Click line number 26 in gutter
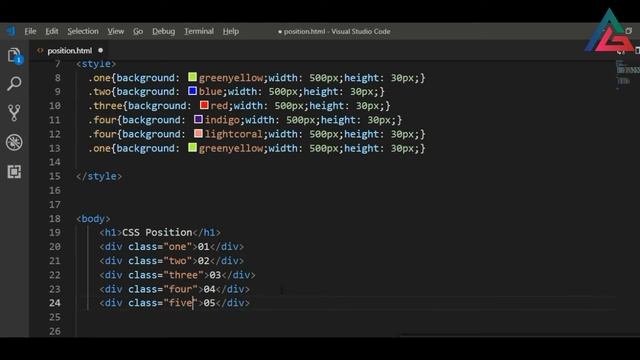This screenshot has height=360, width=640. (x=55, y=331)
